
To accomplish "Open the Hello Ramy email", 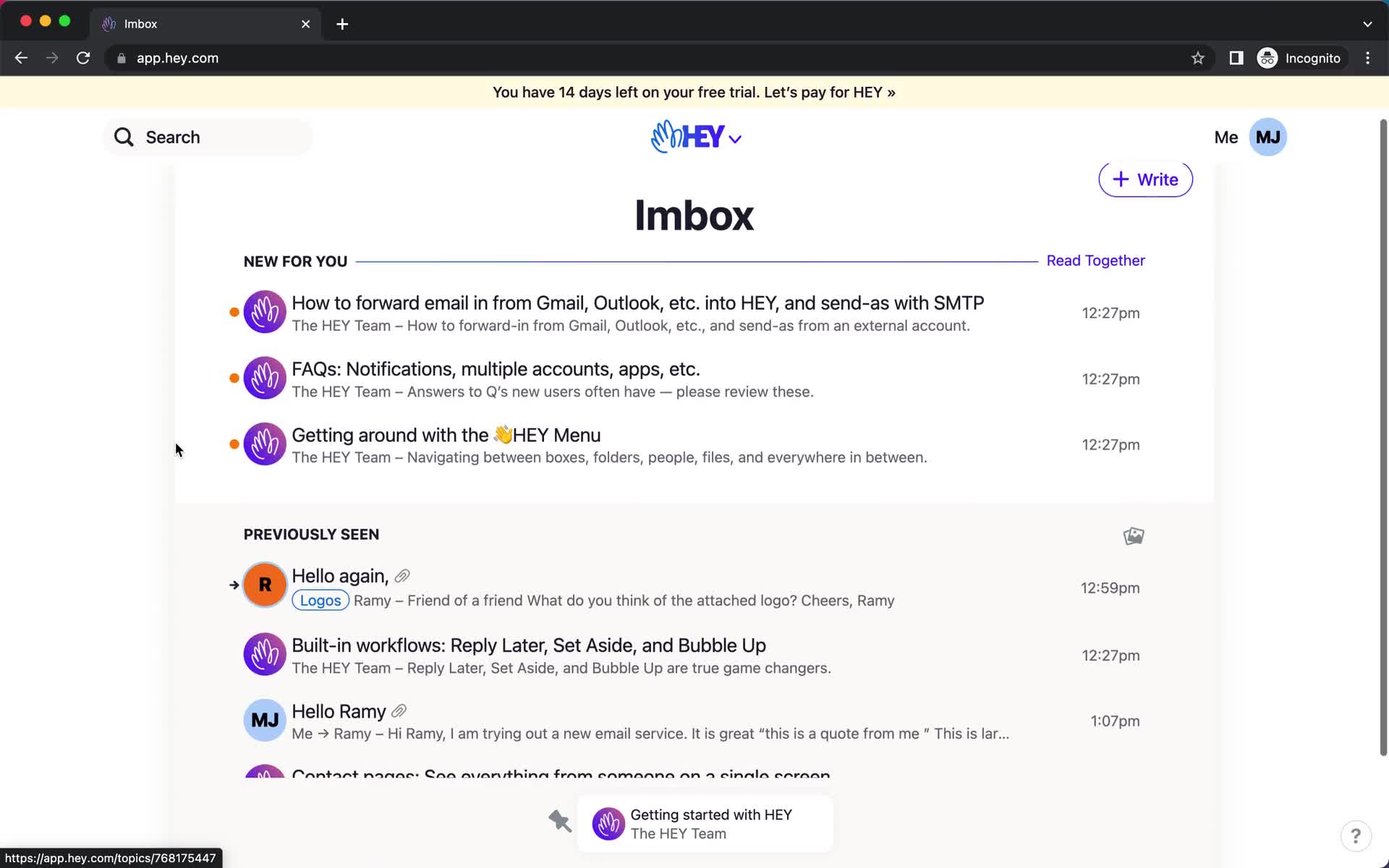I will click(x=694, y=720).
